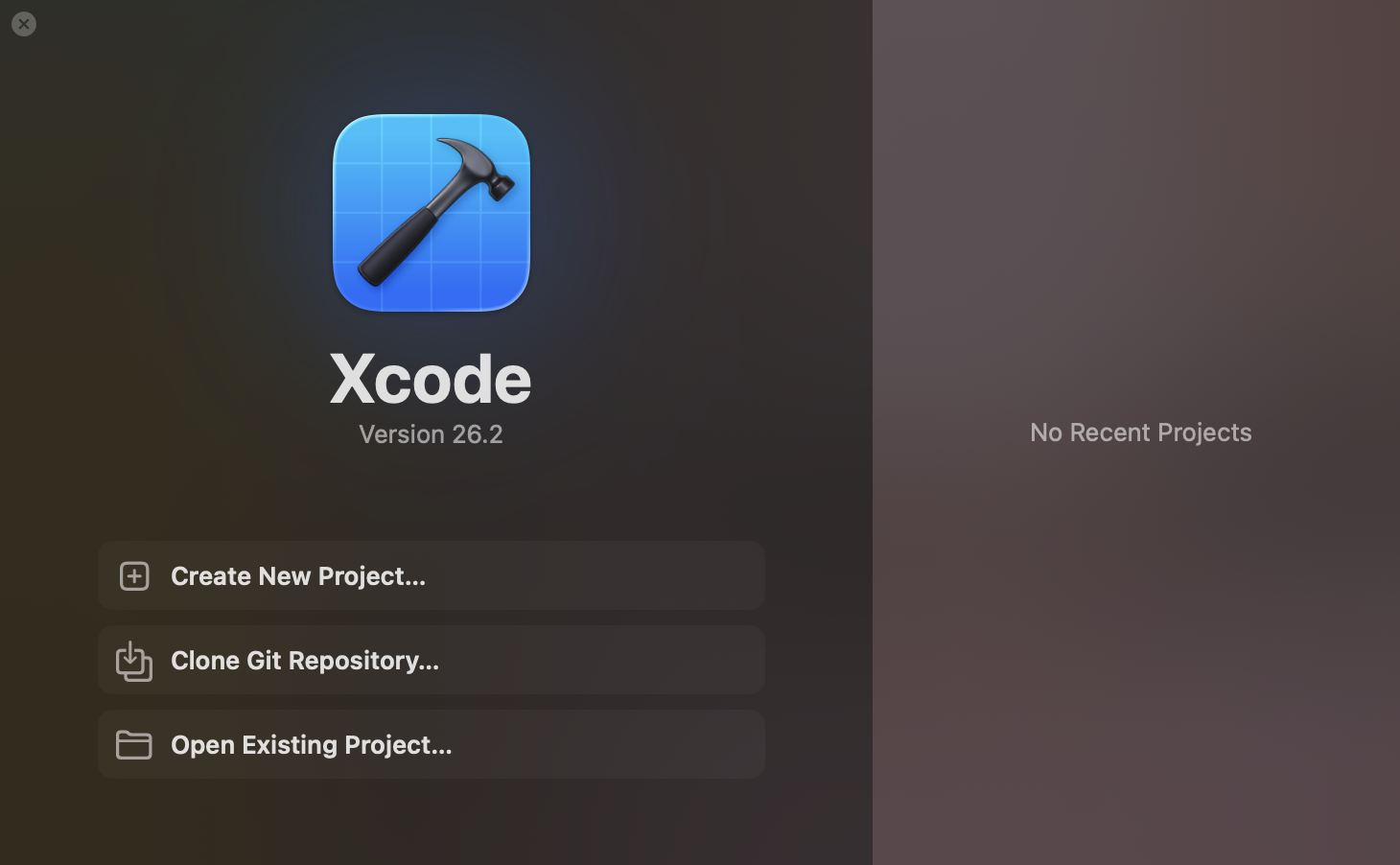
Task: Click blank space in the Clone Git Repository row
Action: [x=604, y=660]
